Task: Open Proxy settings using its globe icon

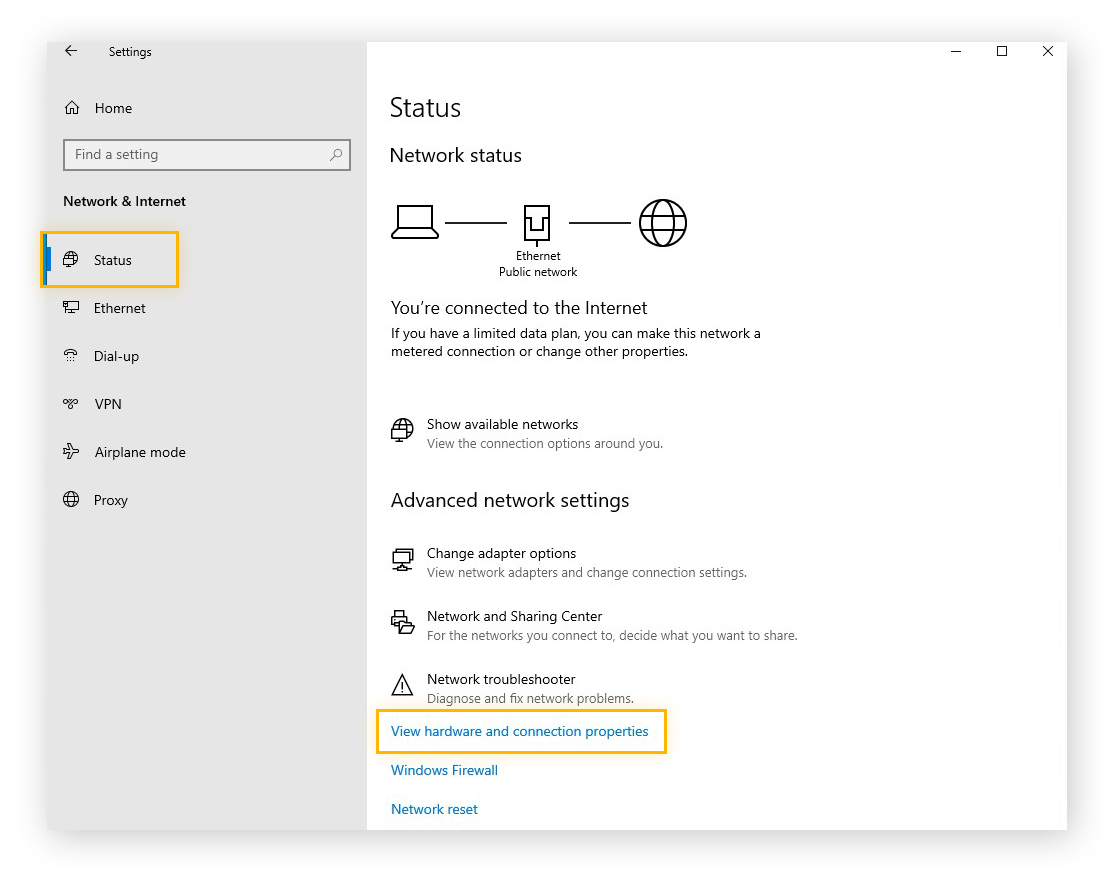Action: pyautogui.click(x=69, y=500)
